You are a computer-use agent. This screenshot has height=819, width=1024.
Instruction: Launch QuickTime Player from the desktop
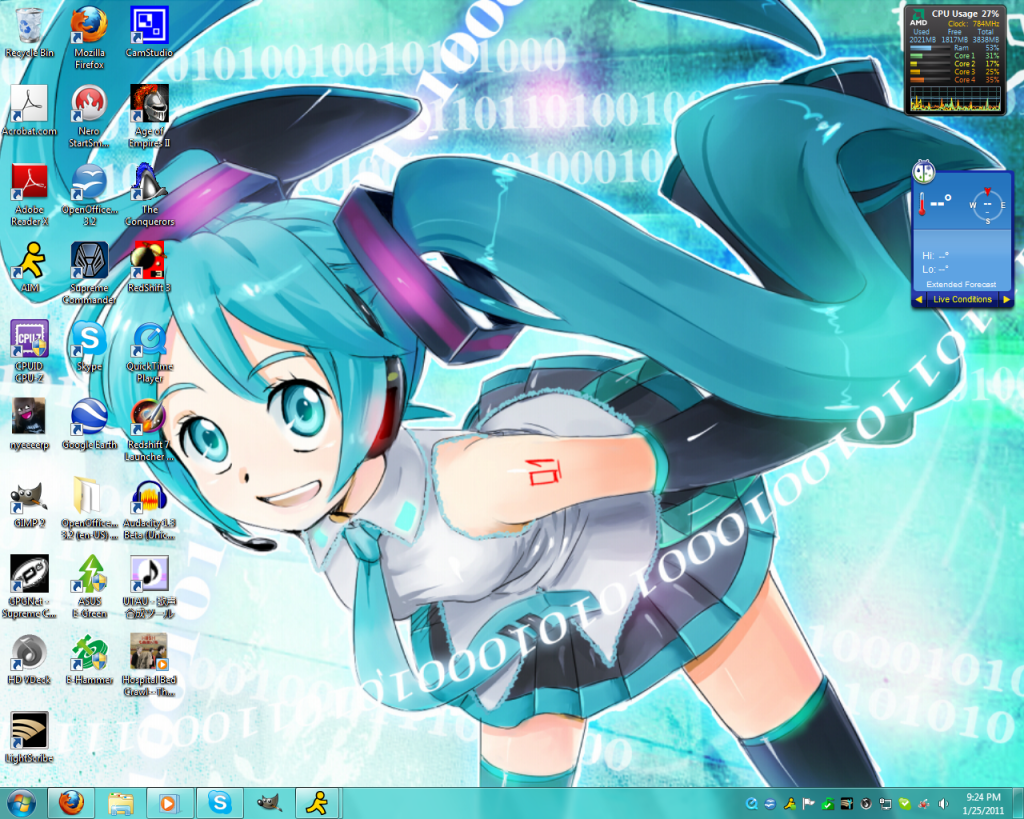click(150, 352)
